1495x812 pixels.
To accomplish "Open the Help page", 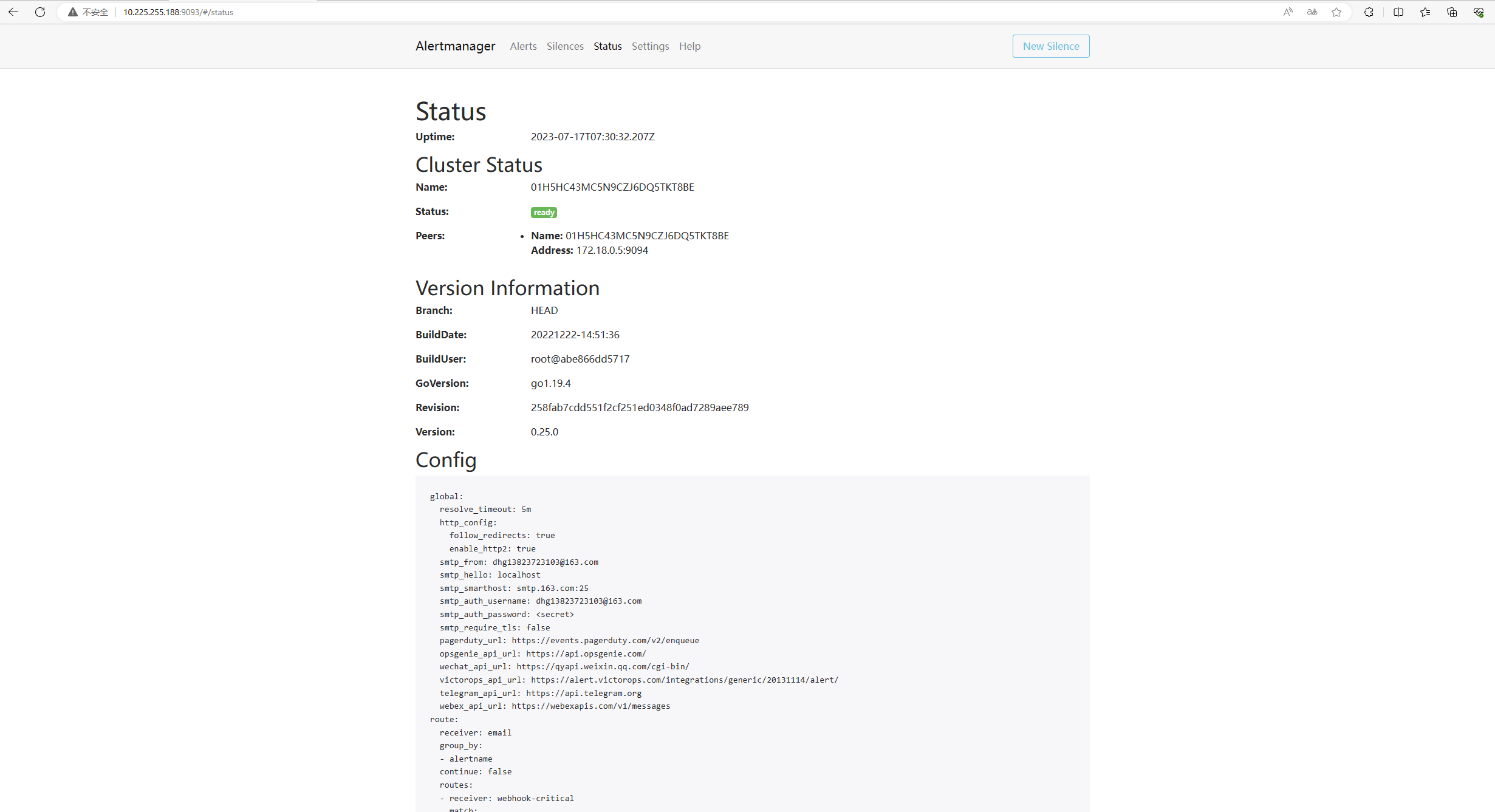I will tap(689, 46).
